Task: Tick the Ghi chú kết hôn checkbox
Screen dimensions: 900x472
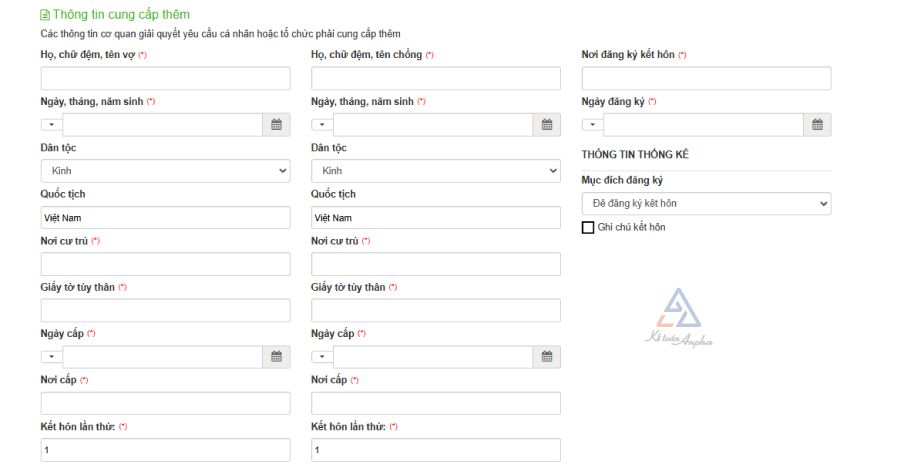Action: pyautogui.click(x=588, y=228)
